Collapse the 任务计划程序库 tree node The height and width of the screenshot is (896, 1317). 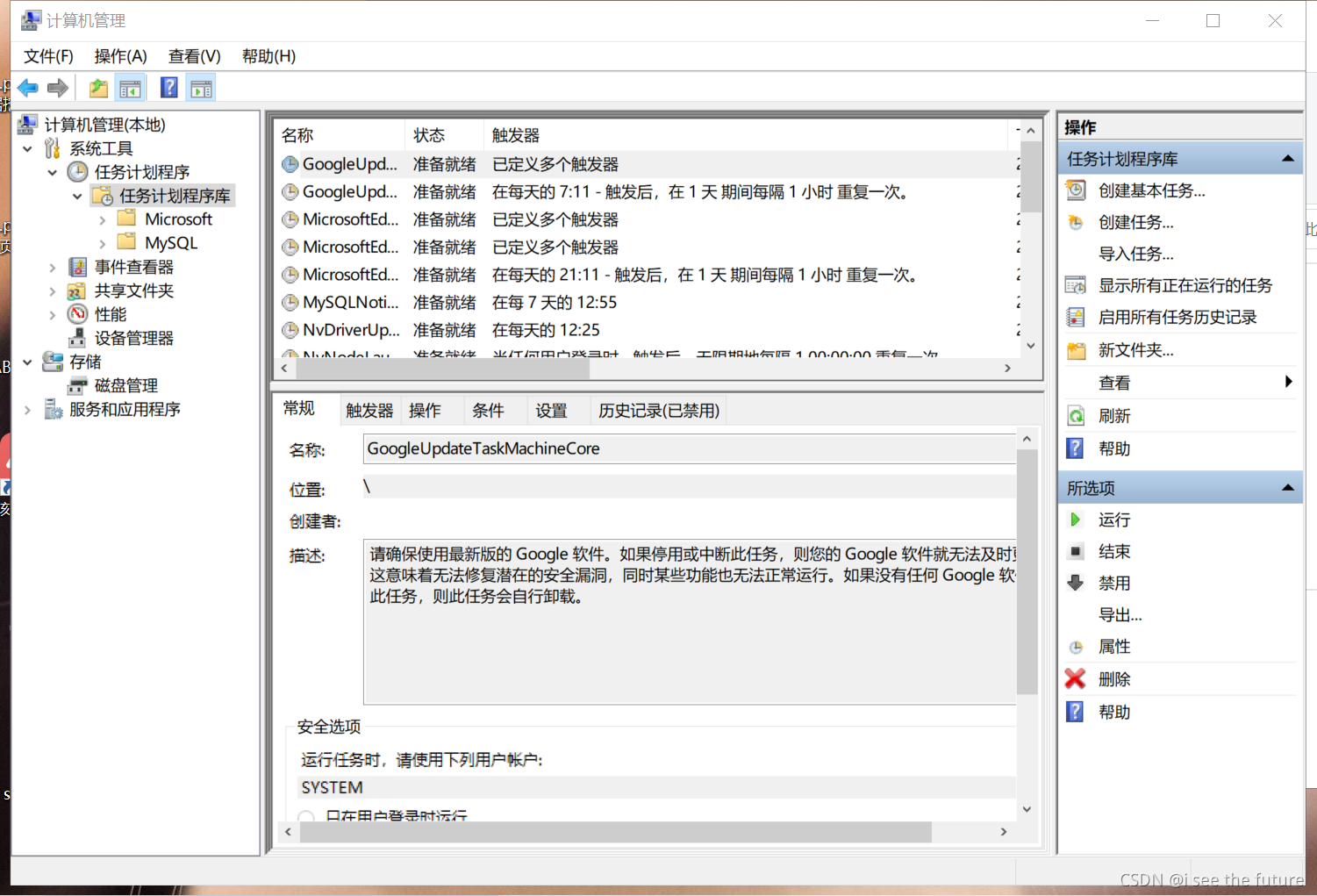pos(77,196)
